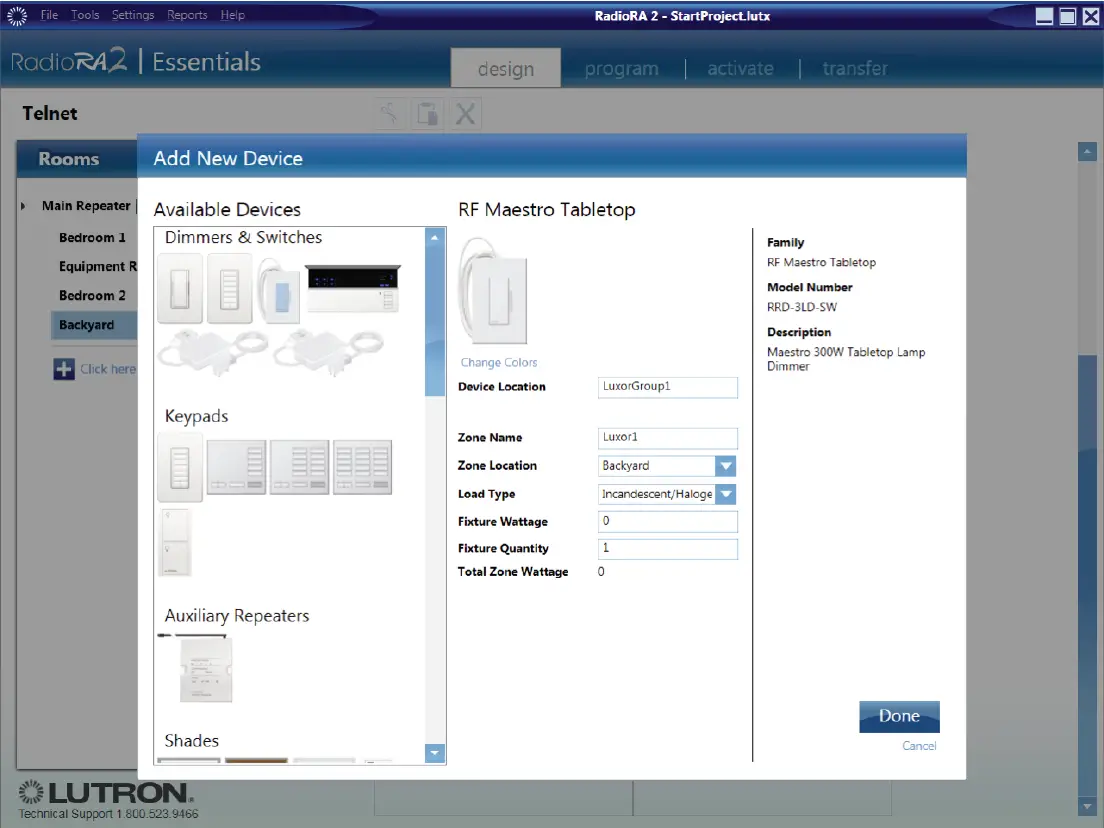Select Bedroom 1 in Rooms list
Screen dimensions: 1104x828
tap(92, 238)
